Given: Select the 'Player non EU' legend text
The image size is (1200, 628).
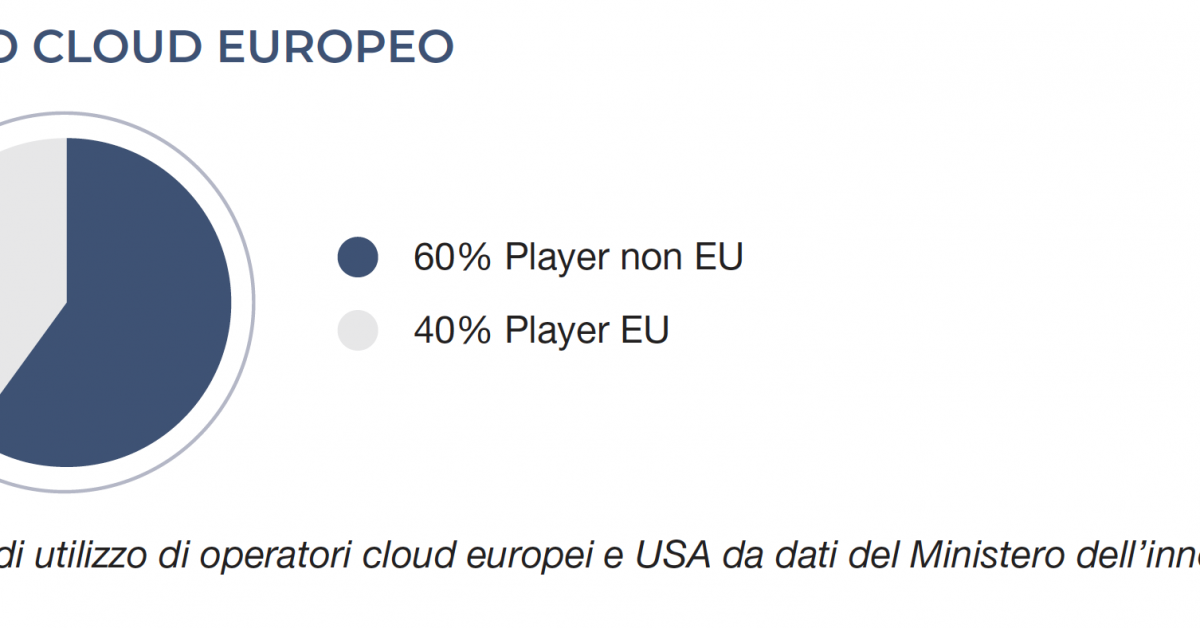Looking at the screenshot, I should pos(624,257).
